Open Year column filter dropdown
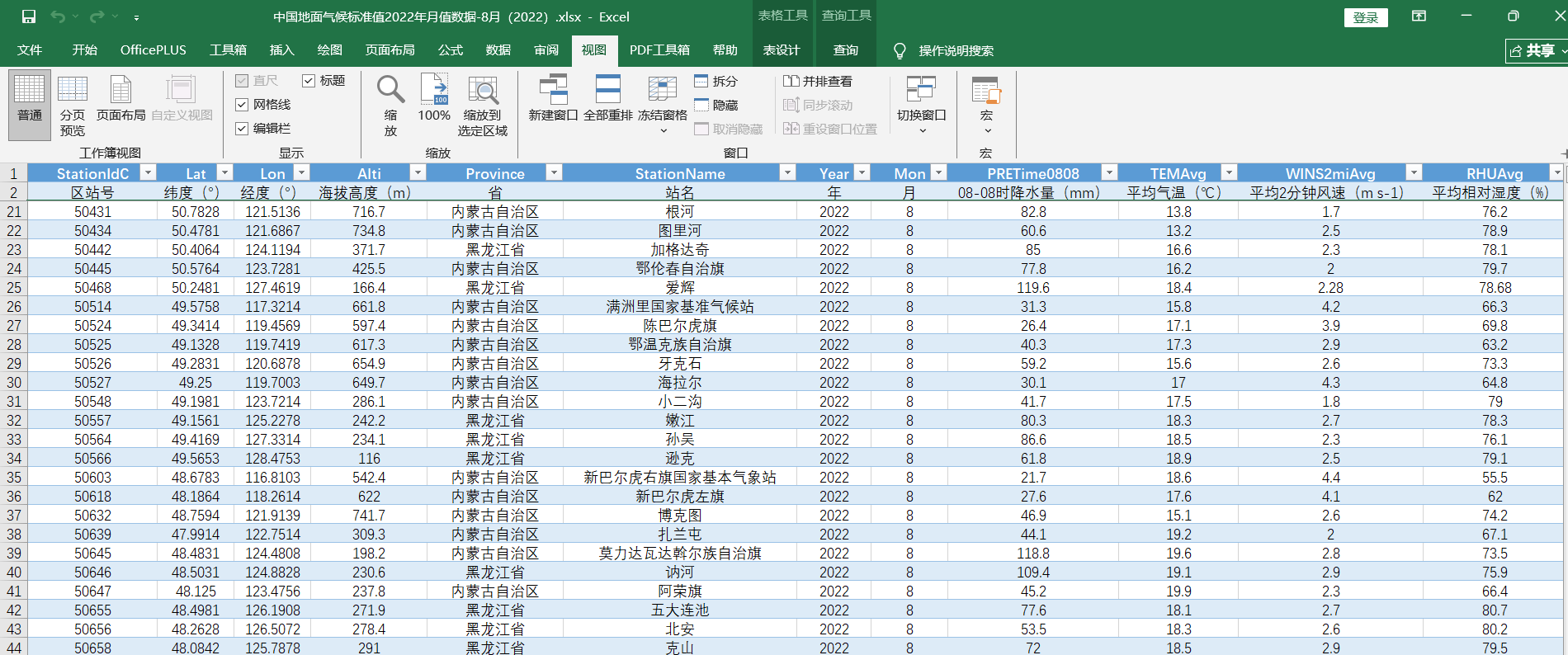The image size is (1568, 655). [862, 172]
